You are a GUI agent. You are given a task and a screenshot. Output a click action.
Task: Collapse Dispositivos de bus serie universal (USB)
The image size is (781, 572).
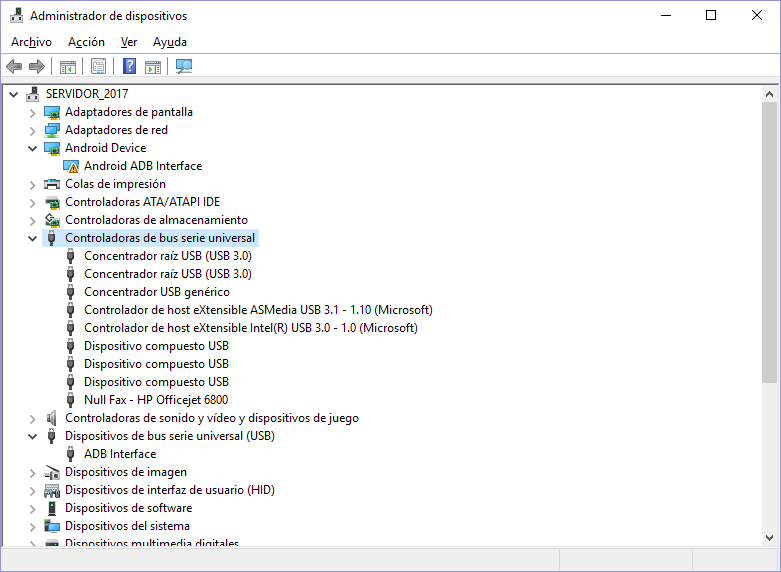32,436
